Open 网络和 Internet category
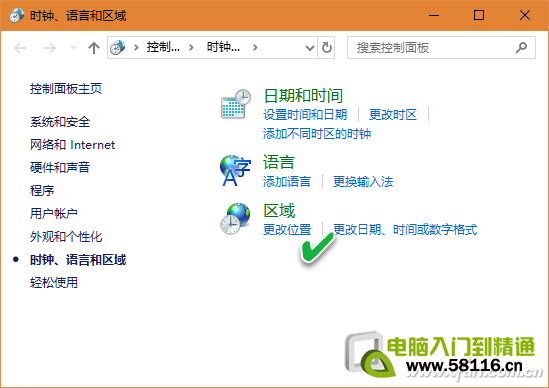The width and height of the screenshot is (549, 388). pyautogui.click(x=72, y=145)
